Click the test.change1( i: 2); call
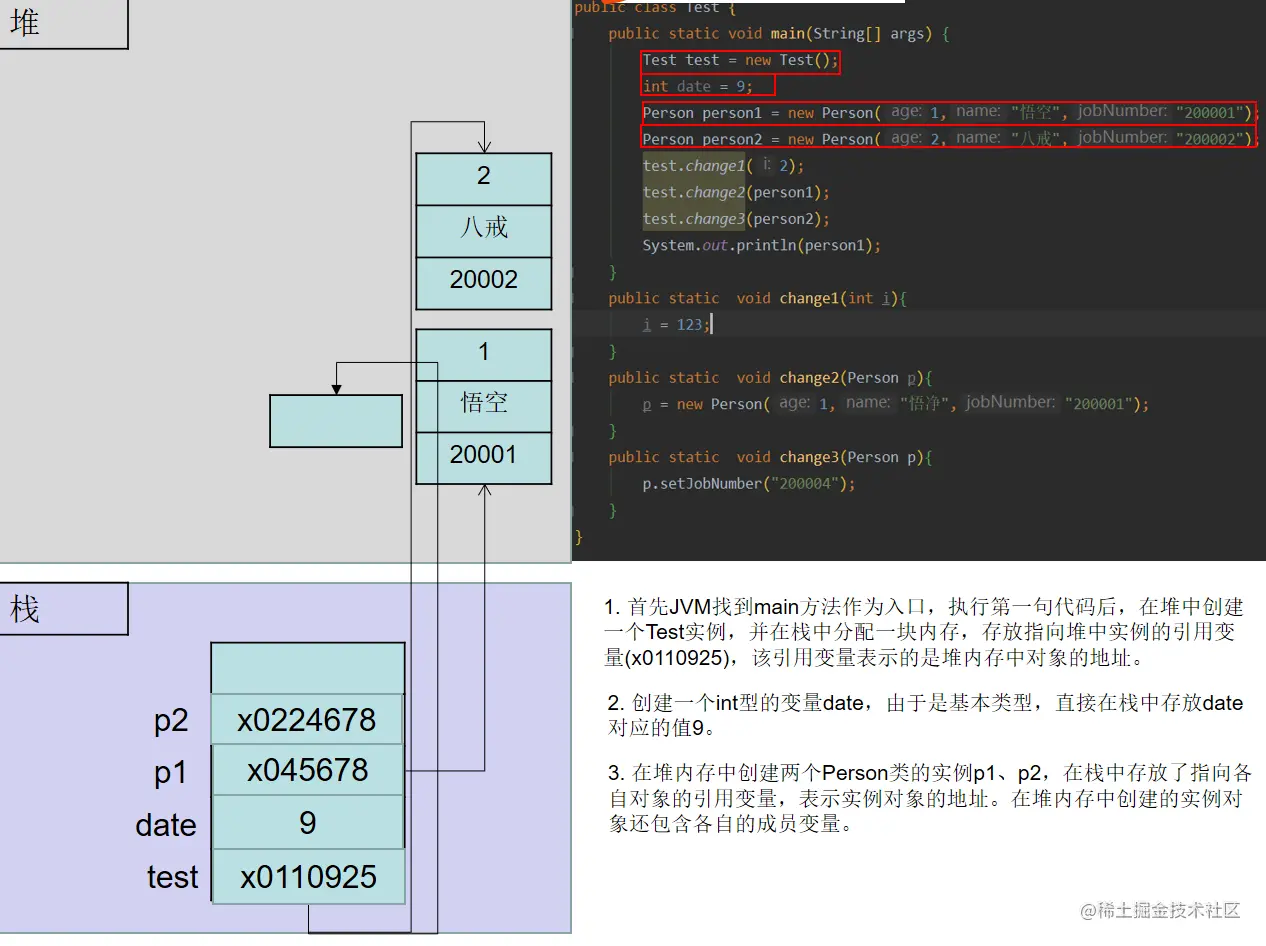Viewport: 1266px width, 946px height. coord(720,165)
